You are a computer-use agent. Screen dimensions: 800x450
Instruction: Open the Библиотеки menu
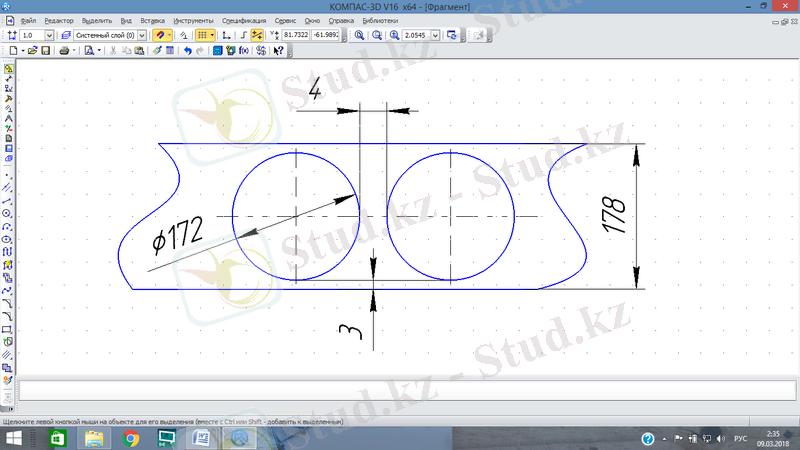380,21
